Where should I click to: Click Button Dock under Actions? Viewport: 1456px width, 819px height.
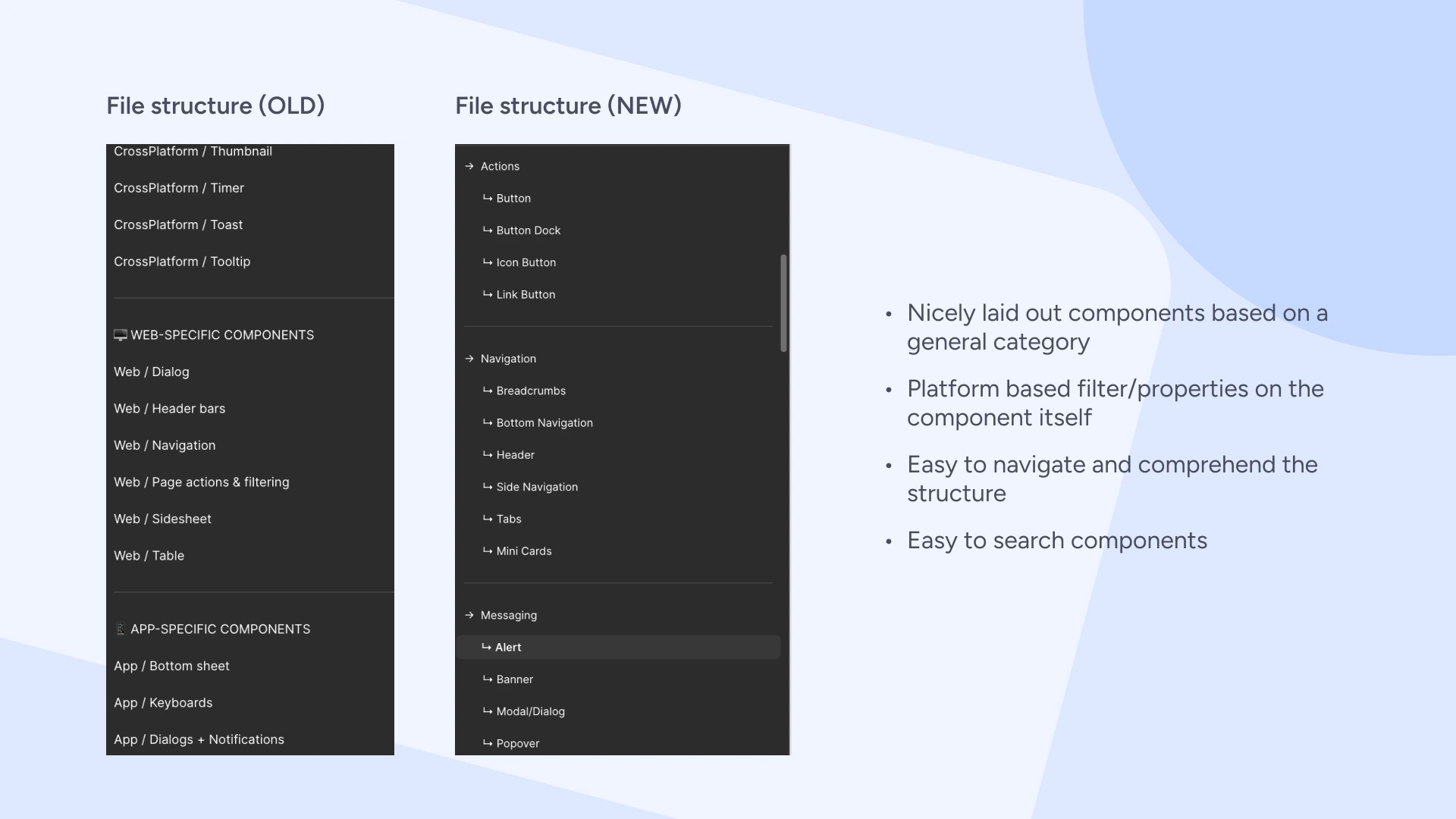coord(529,230)
